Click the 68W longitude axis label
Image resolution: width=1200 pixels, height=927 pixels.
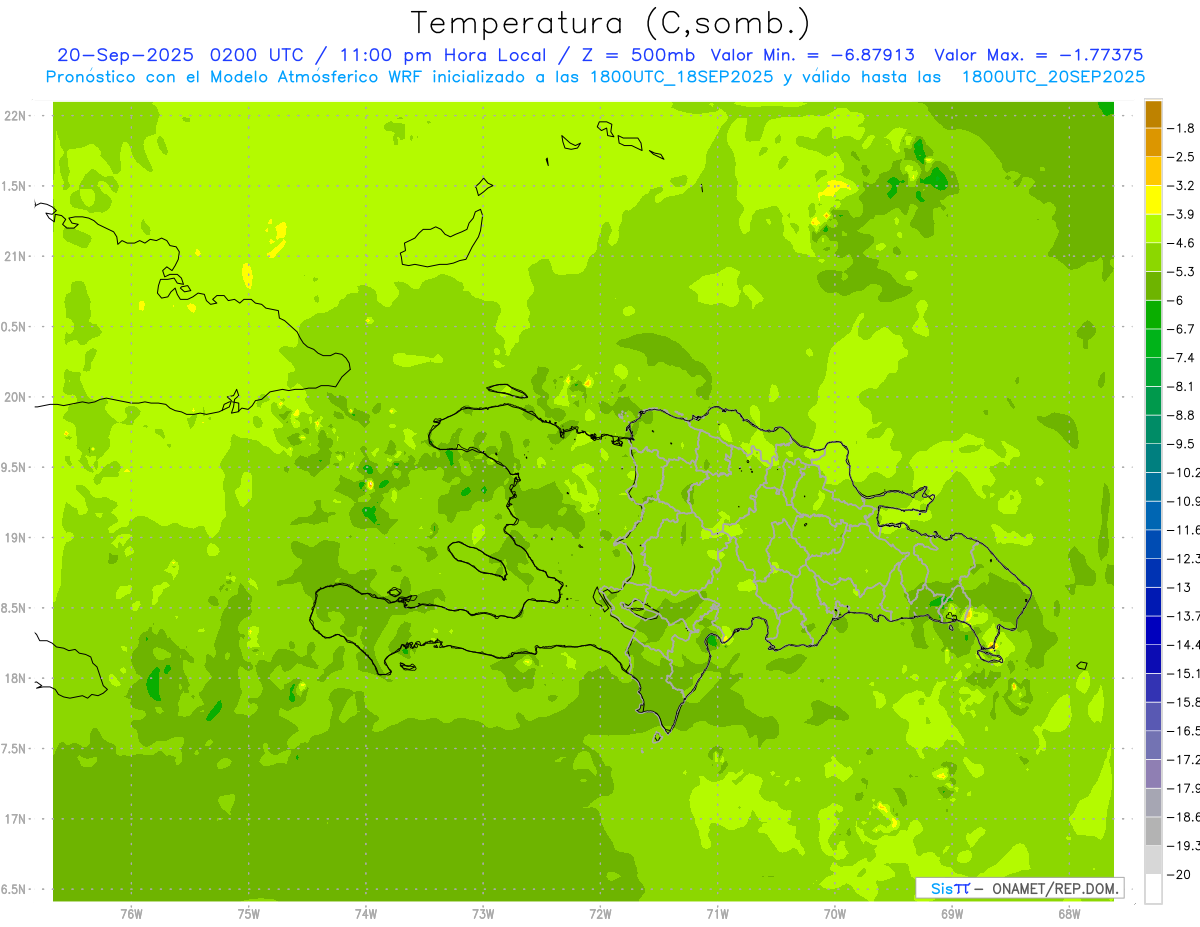pos(1068,914)
